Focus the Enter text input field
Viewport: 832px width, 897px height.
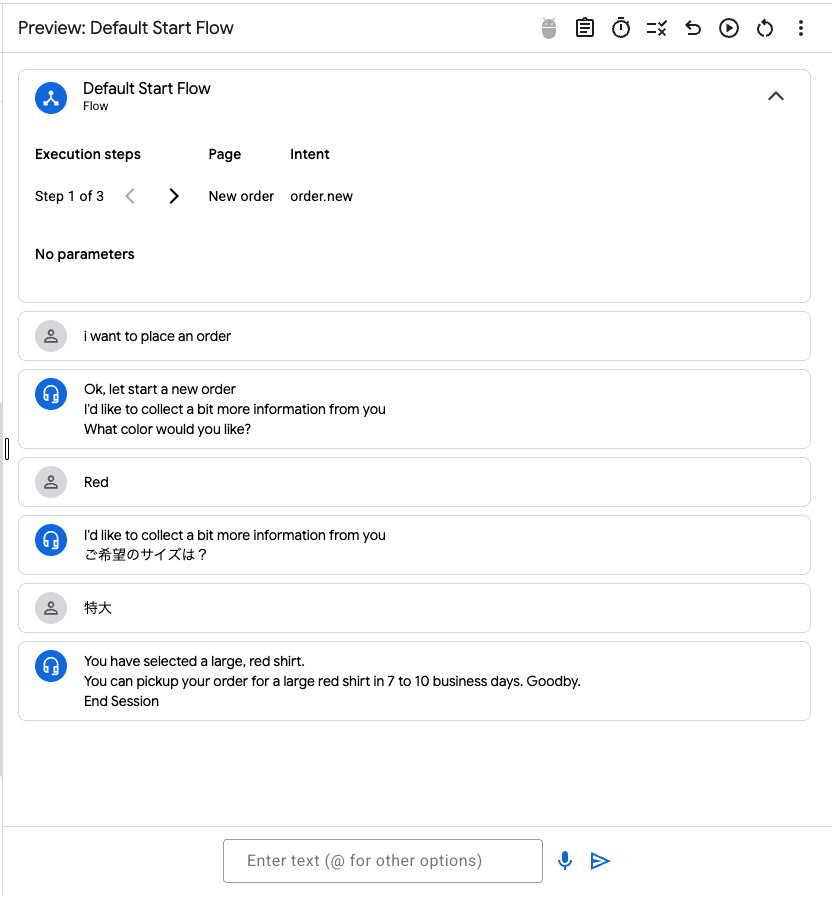(383, 861)
